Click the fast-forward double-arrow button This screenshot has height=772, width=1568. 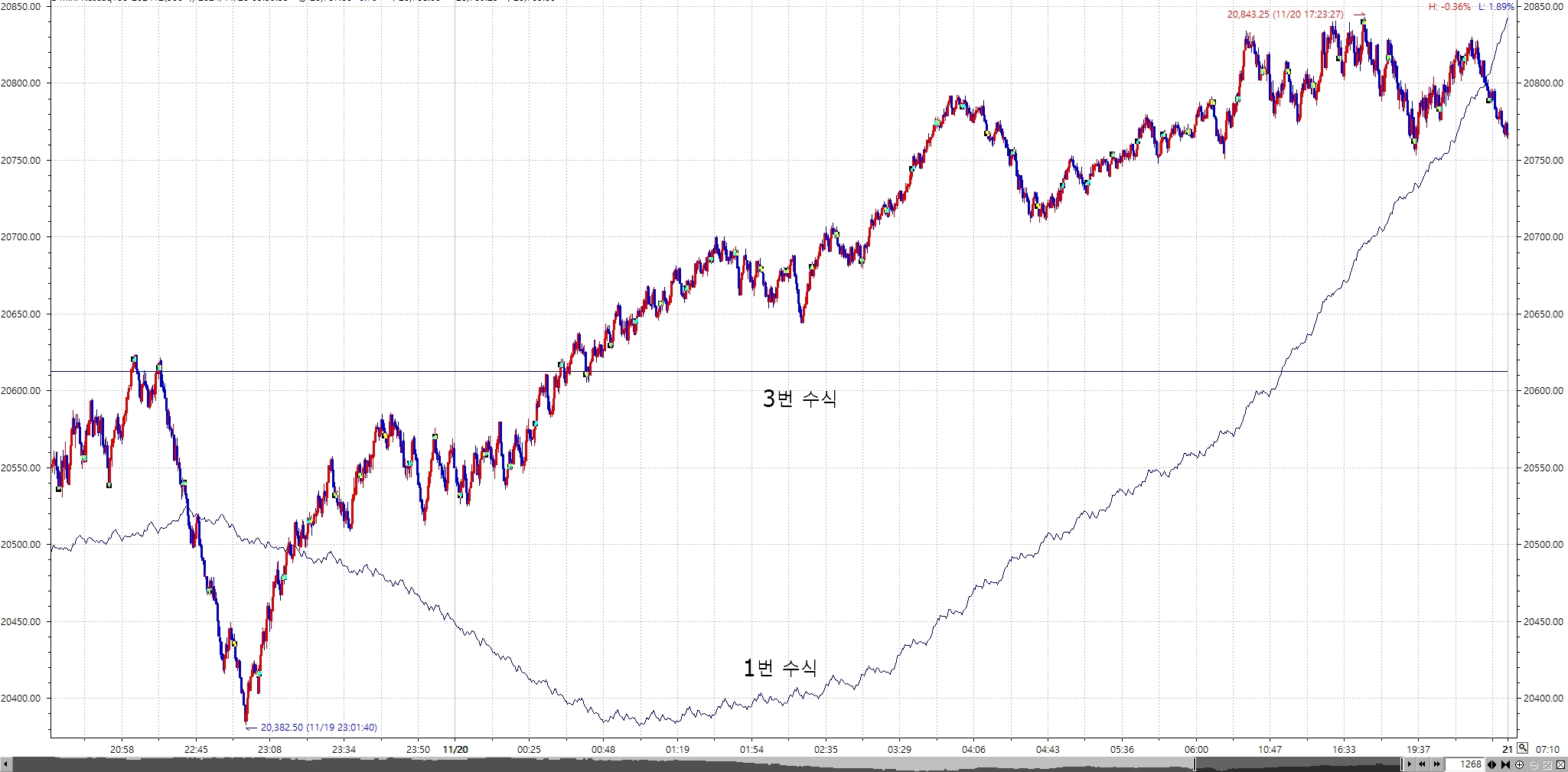pos(1436,764)
